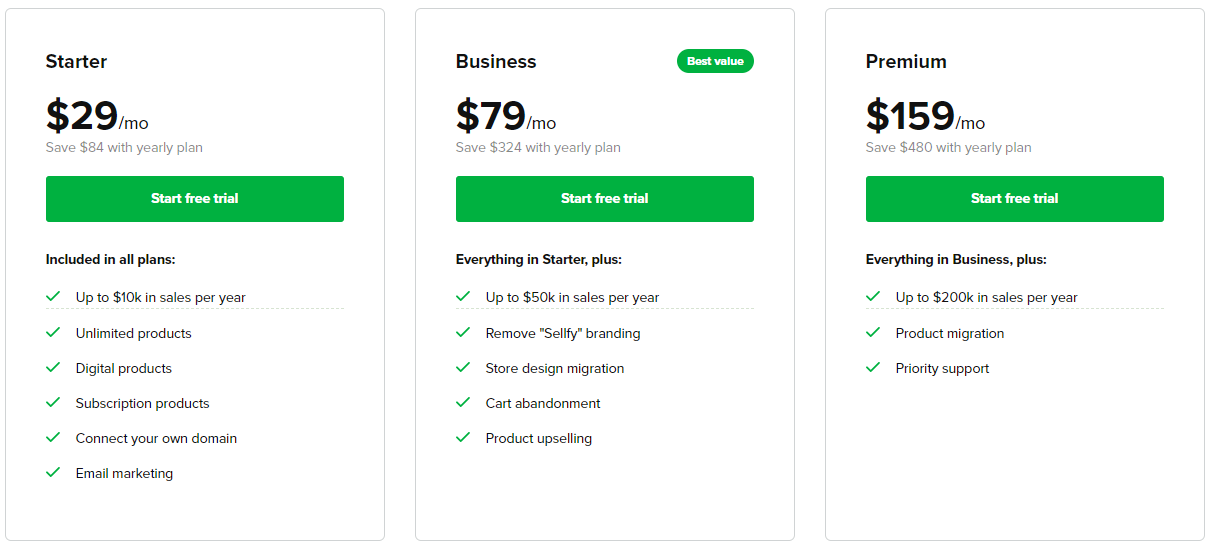Click checkmark beside Product migration
This screenshot has width=1213, height=545.
pos(873,332)
